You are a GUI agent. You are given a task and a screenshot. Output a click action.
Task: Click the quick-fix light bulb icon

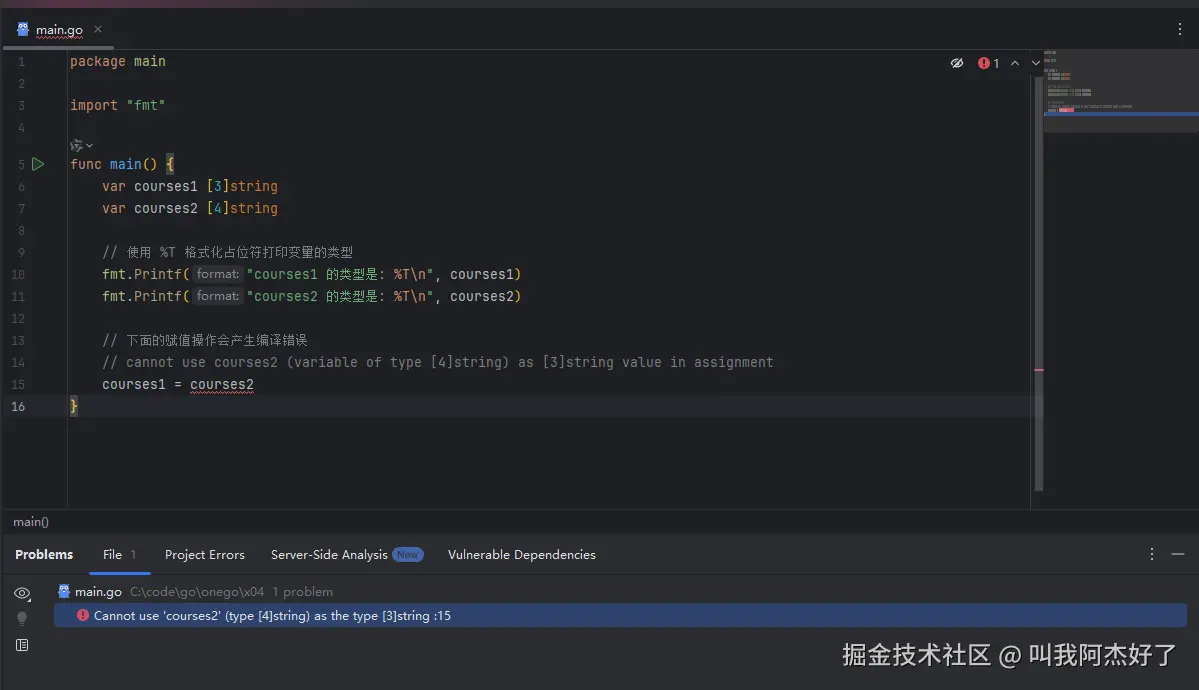22,618
